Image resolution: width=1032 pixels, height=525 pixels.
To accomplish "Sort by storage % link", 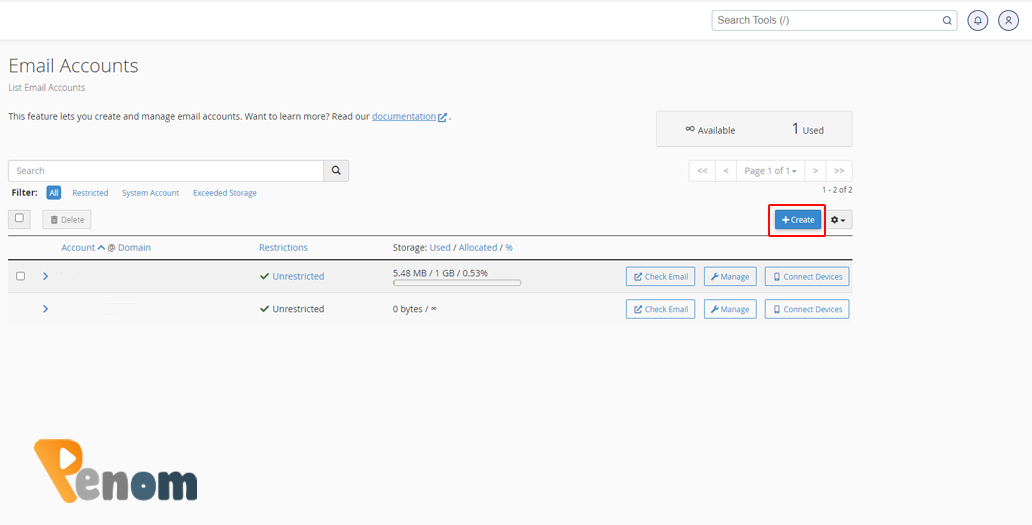I will click(509, 247).
